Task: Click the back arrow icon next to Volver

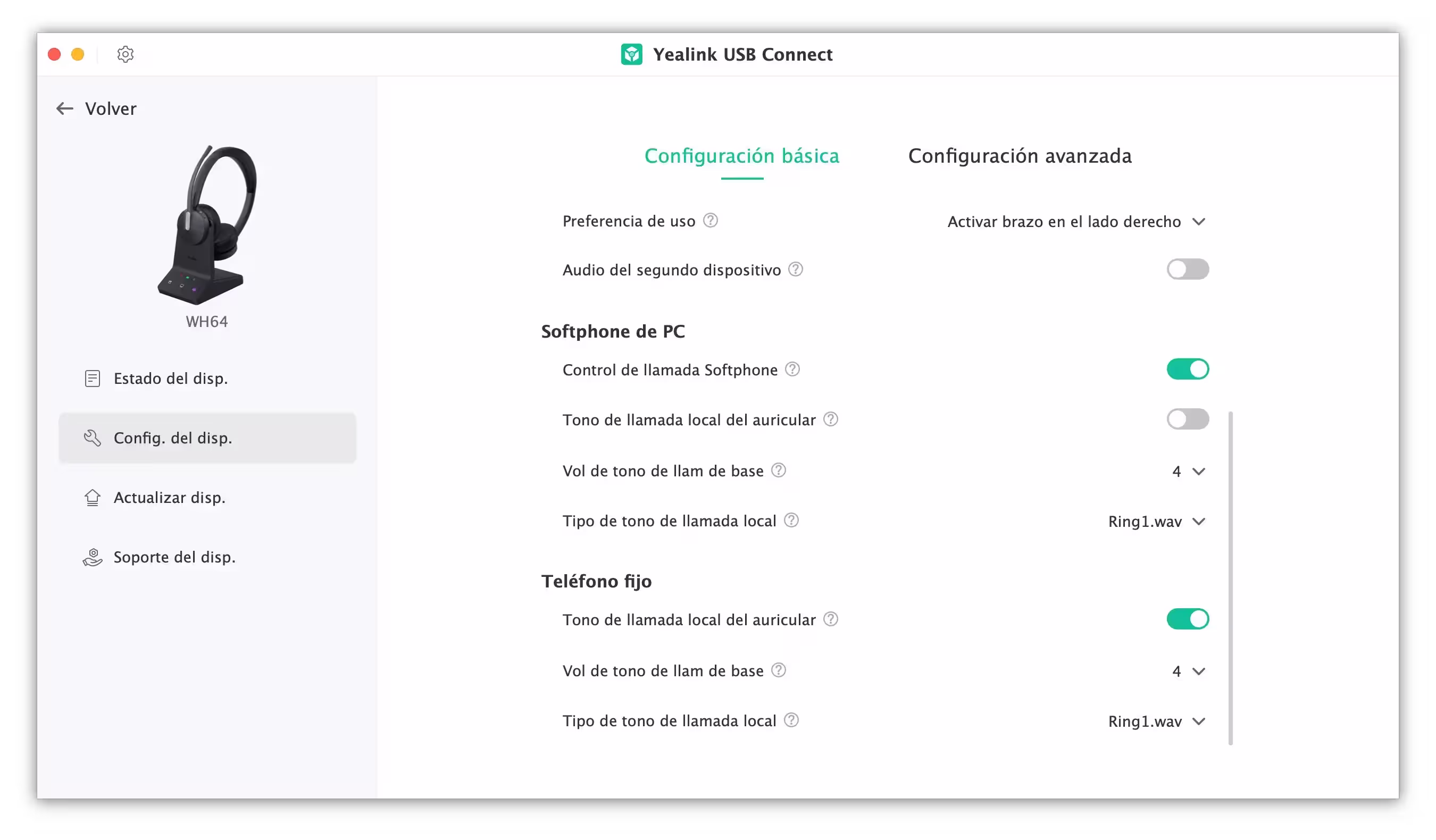Action: point(65,108)
